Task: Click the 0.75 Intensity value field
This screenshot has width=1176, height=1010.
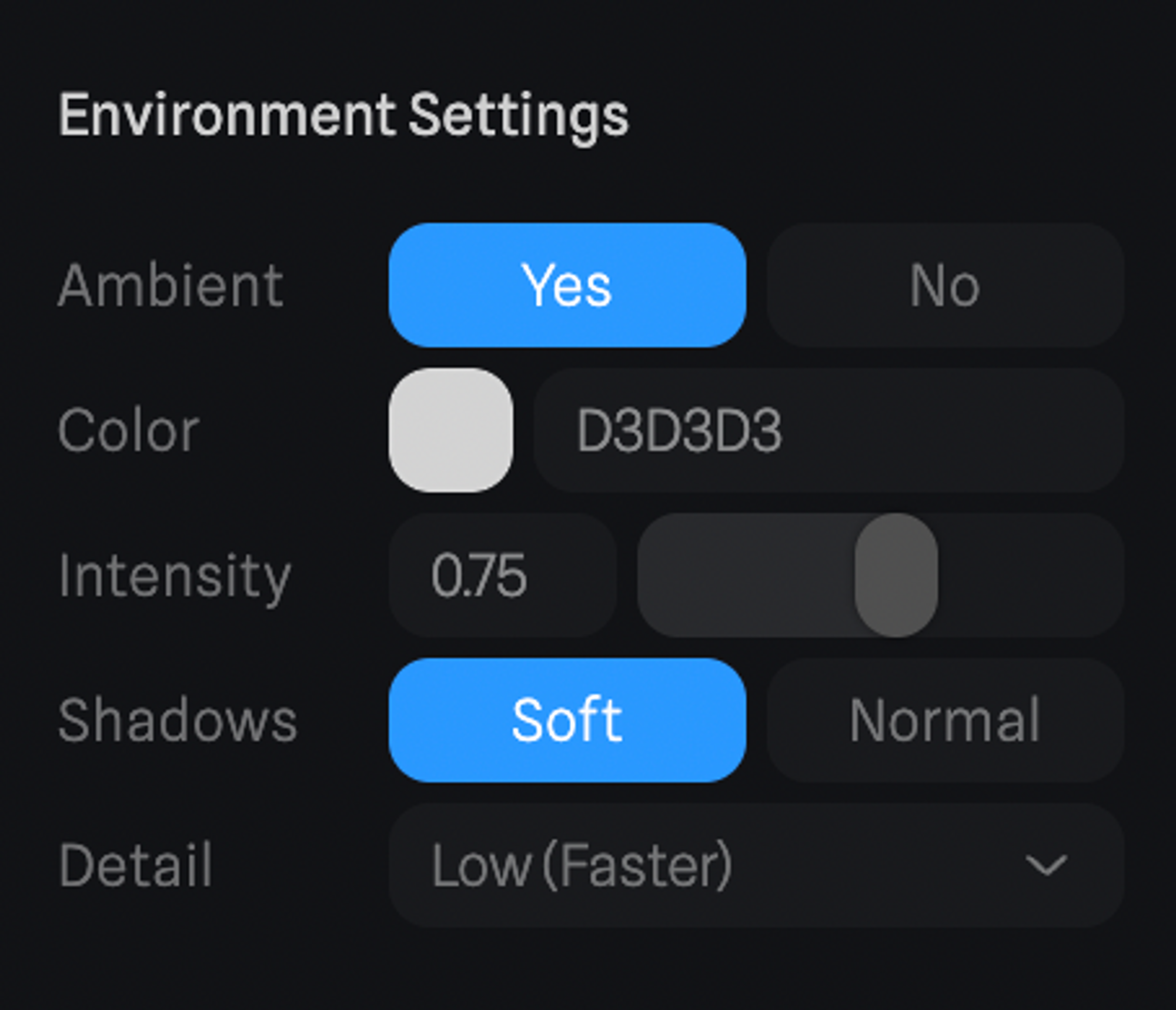Action: pos(503,575)
